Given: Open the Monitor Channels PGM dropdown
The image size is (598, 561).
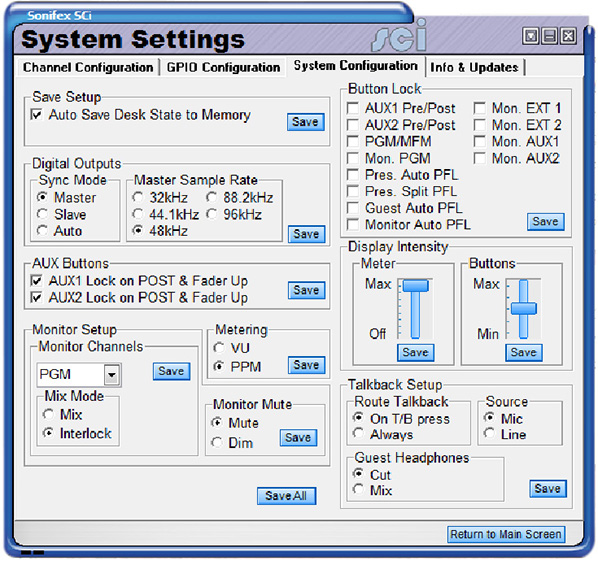Looking at the screenshot, I should coord(112,375).
